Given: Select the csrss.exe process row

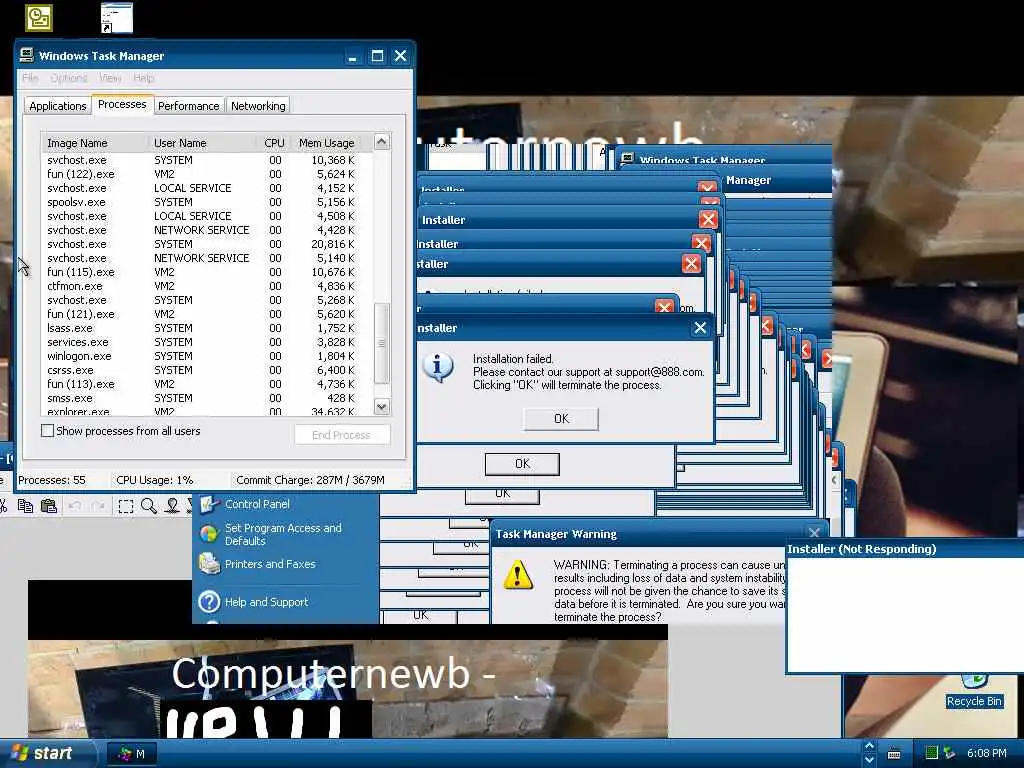Looking at the screenshot, I should coord(208,370).
